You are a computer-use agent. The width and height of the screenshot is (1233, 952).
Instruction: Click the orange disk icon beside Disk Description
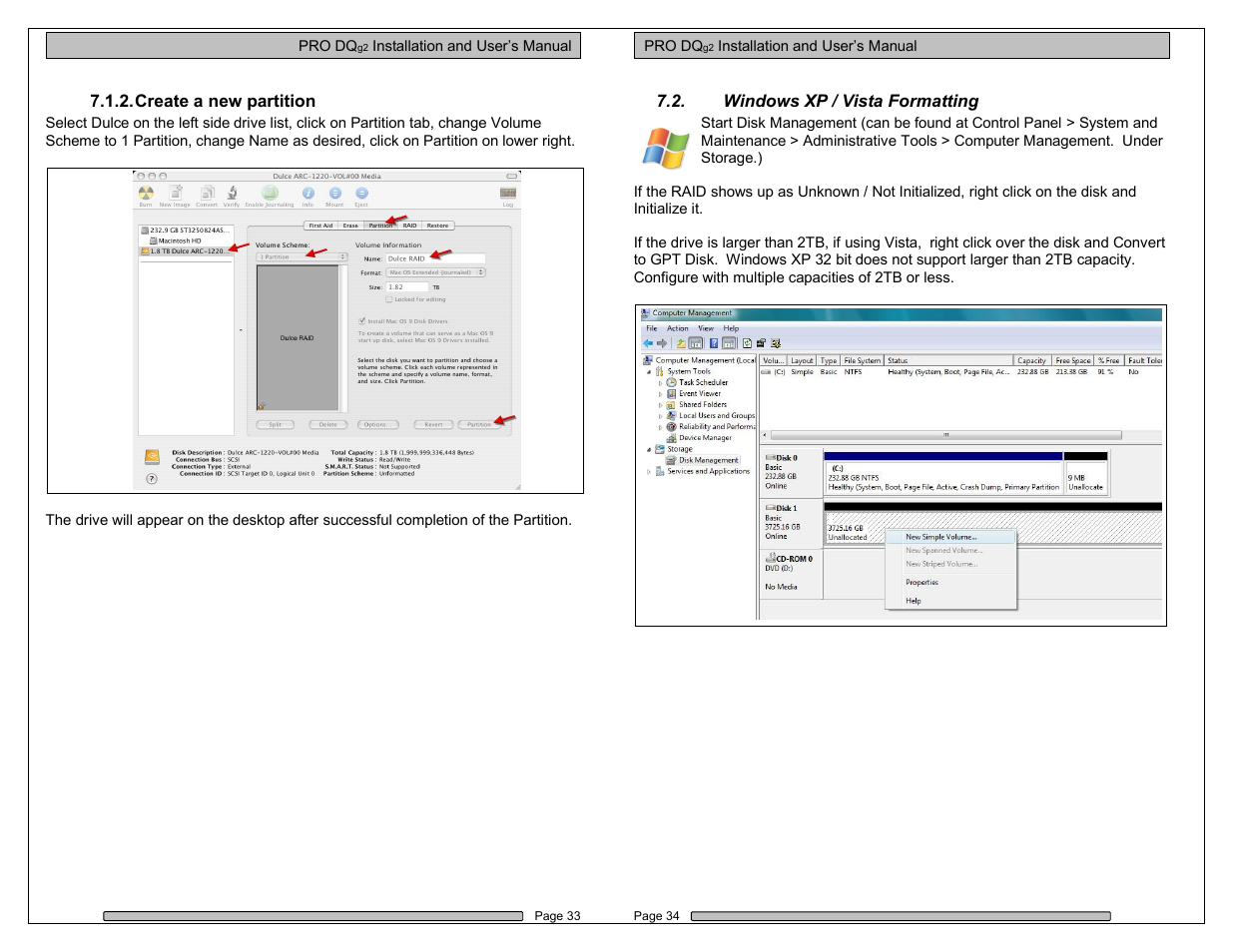152,457
